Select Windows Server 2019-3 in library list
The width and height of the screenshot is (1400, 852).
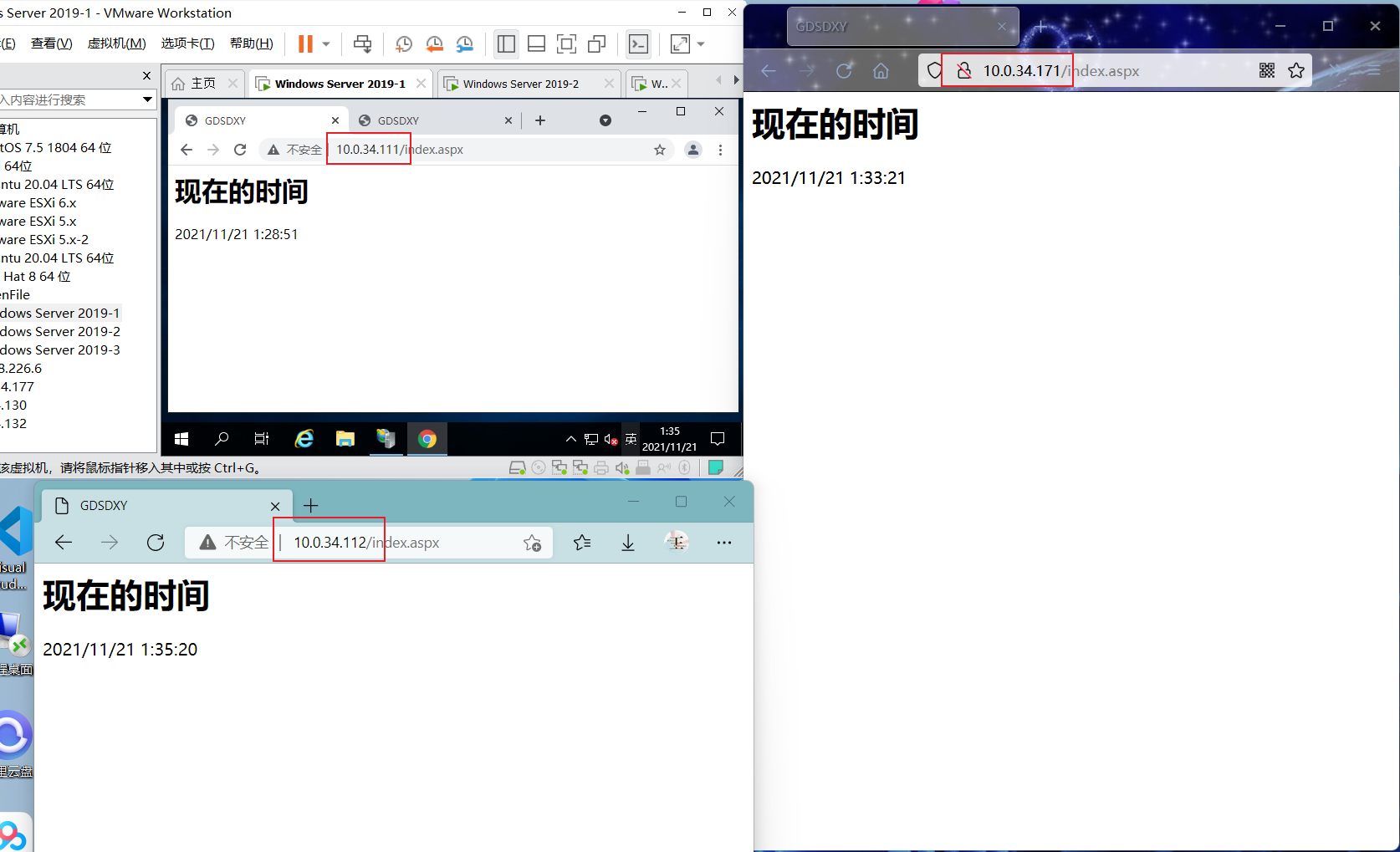[60, 349]
